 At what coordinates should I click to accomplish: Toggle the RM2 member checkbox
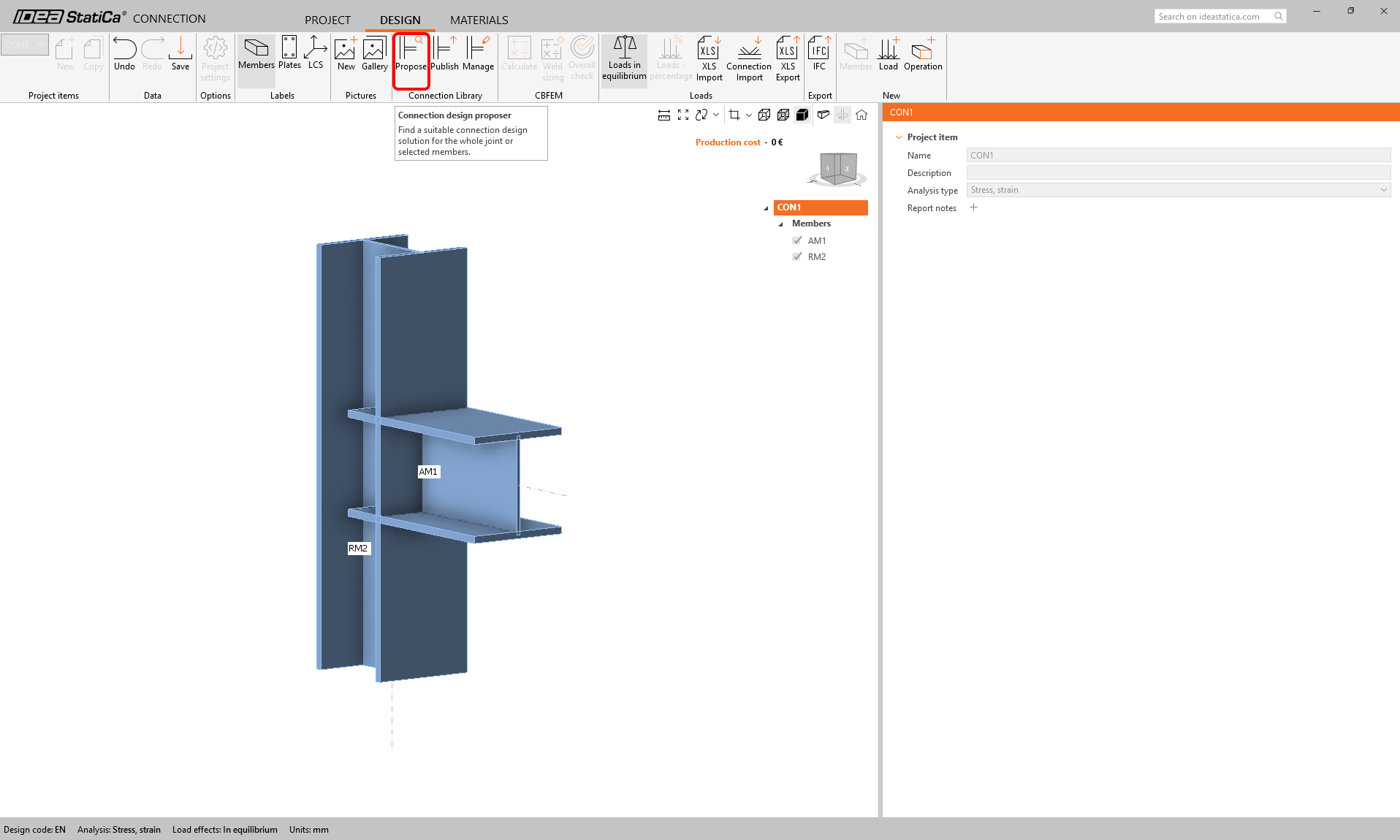(x=797, y=256)
